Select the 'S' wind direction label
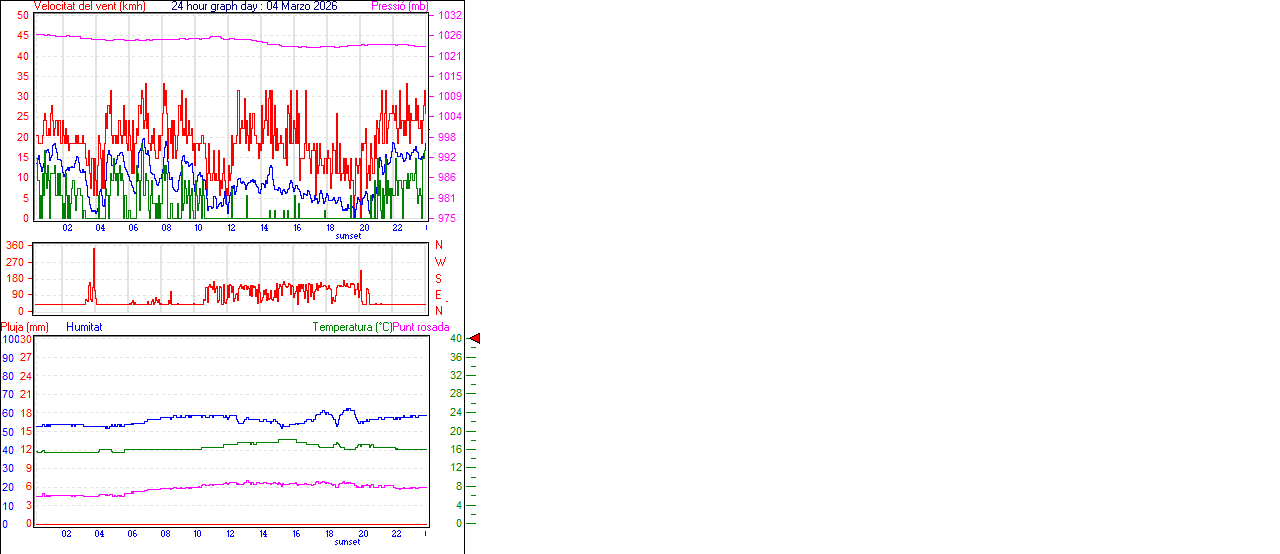 [438, 278]
